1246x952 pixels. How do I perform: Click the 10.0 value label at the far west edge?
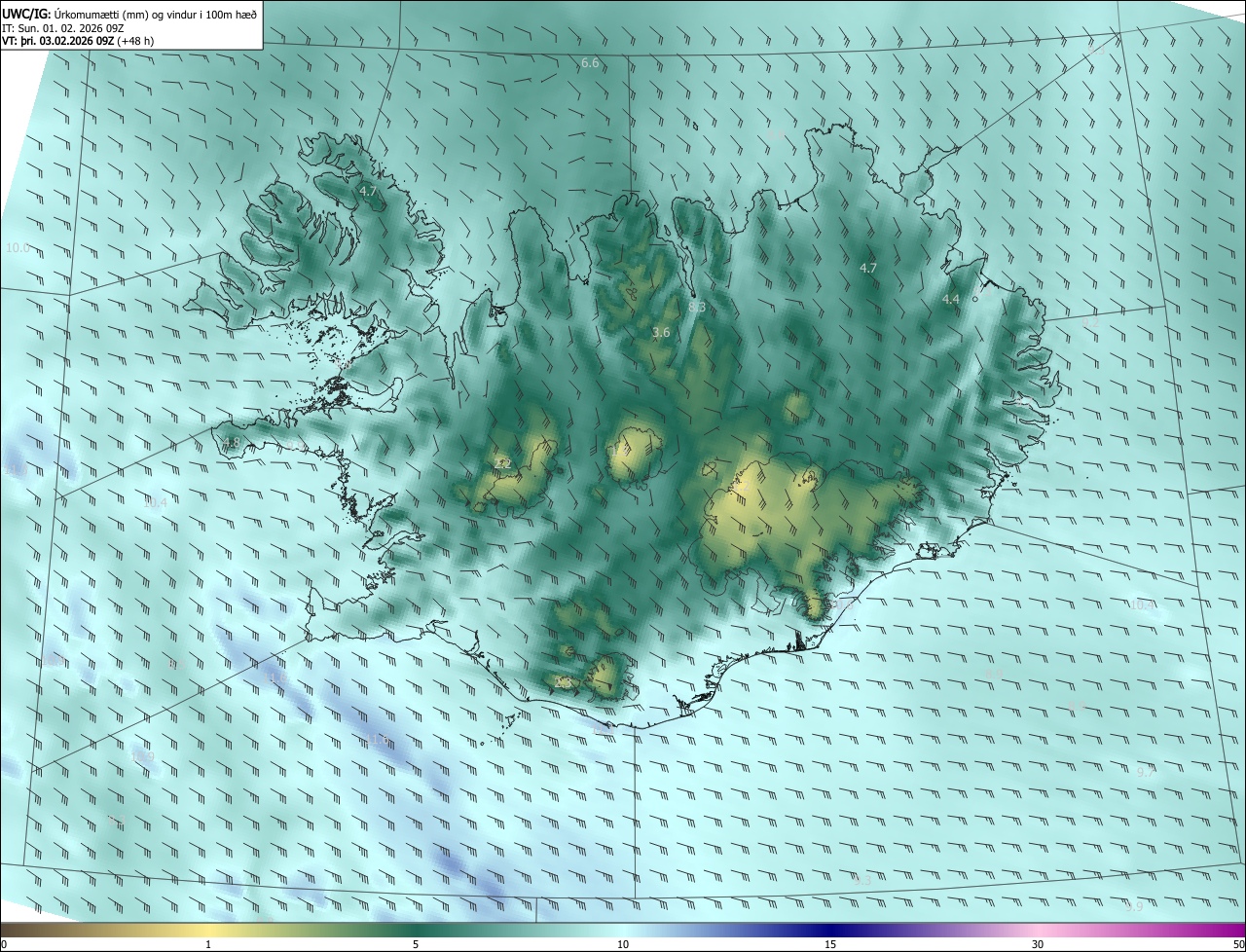coord(18,248)
